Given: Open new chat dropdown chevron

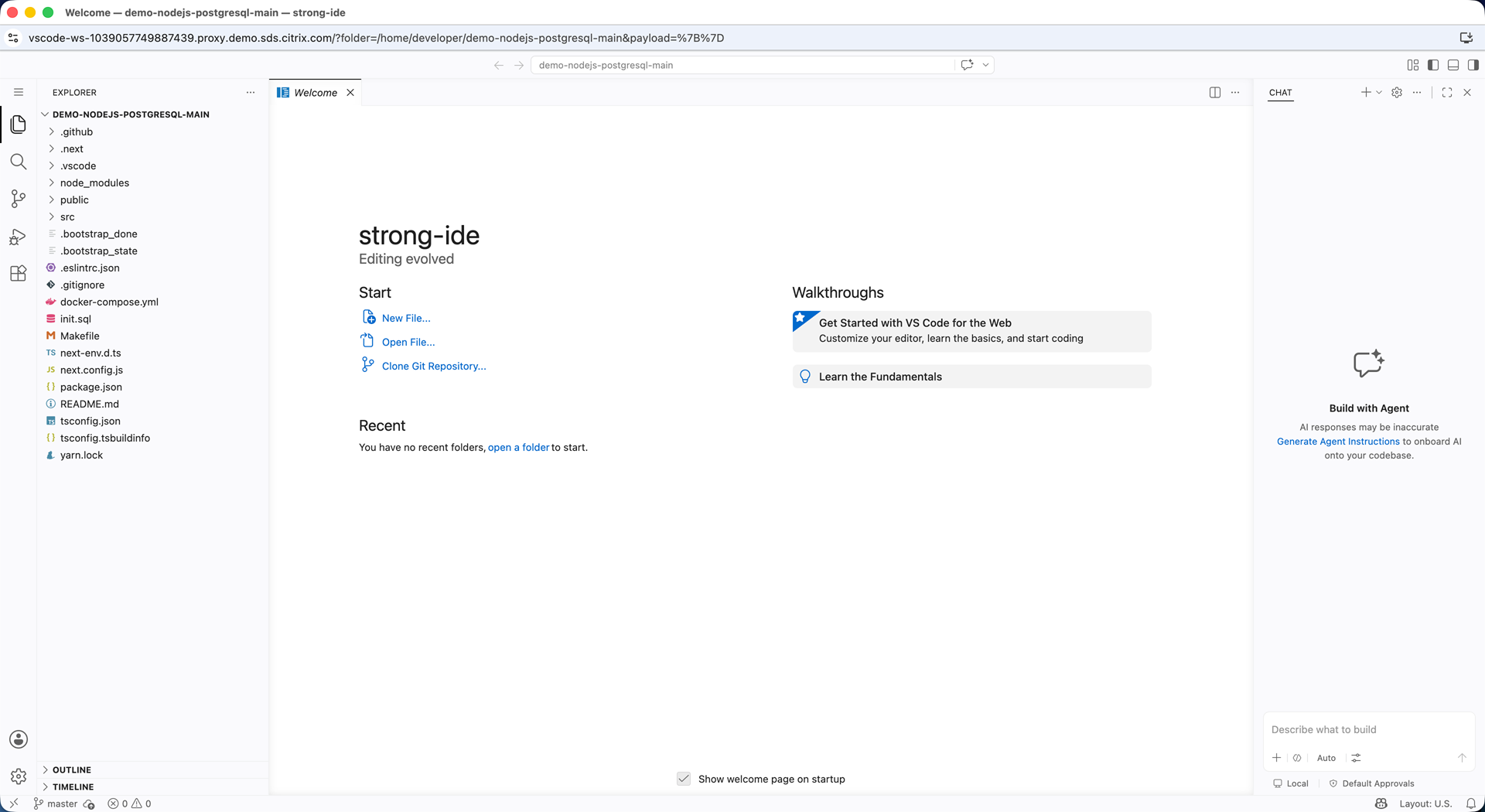Looking at the screenshot, I should (x=1379, y=92).
